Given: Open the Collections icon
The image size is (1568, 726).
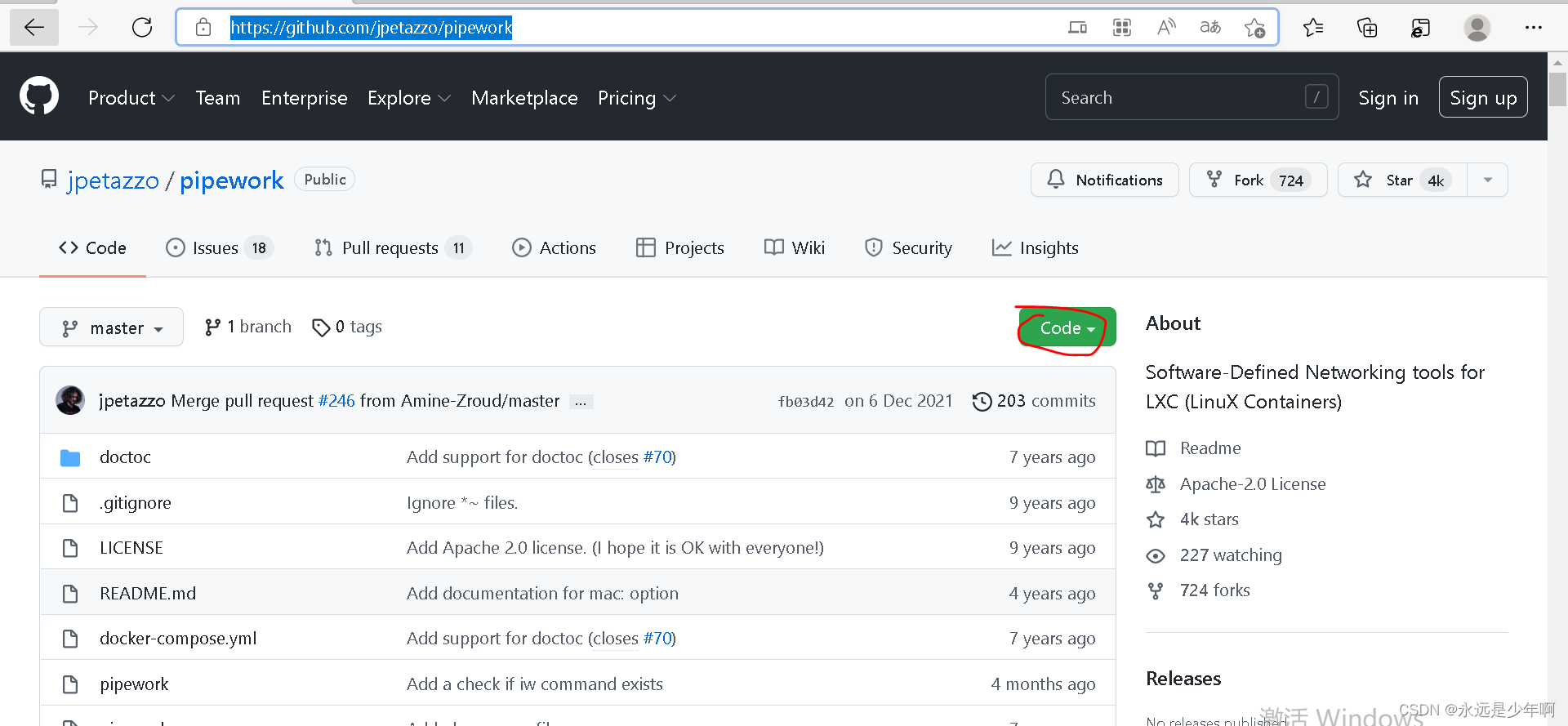Looking at the screenshot, I should [1367, 28].
